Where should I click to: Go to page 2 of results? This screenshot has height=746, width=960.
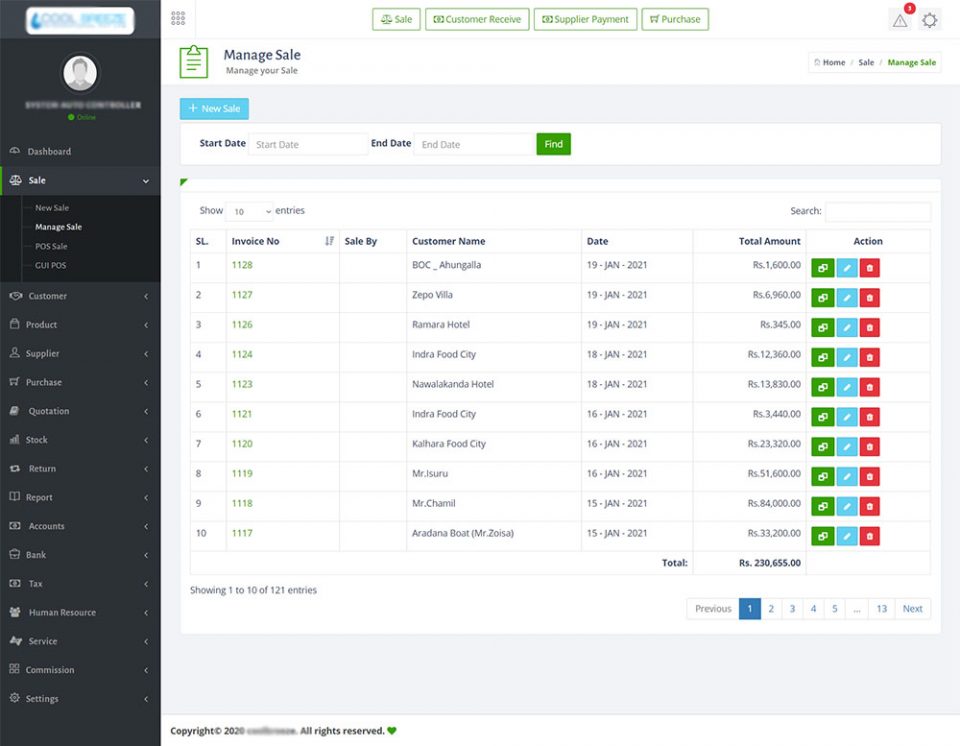point(771,608)
